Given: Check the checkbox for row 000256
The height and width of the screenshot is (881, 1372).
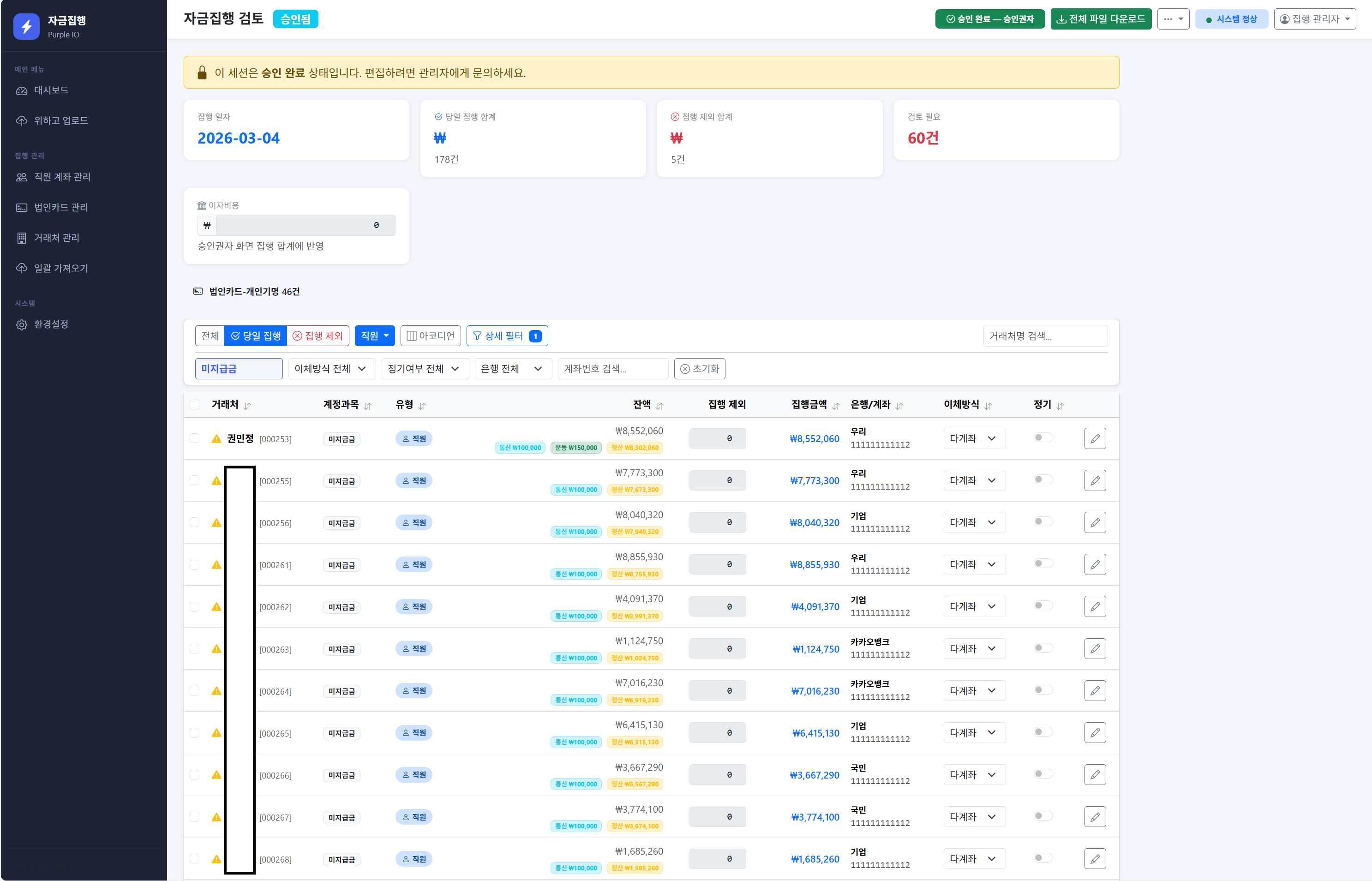Looking at the screenshot, I should pos(194,522).
